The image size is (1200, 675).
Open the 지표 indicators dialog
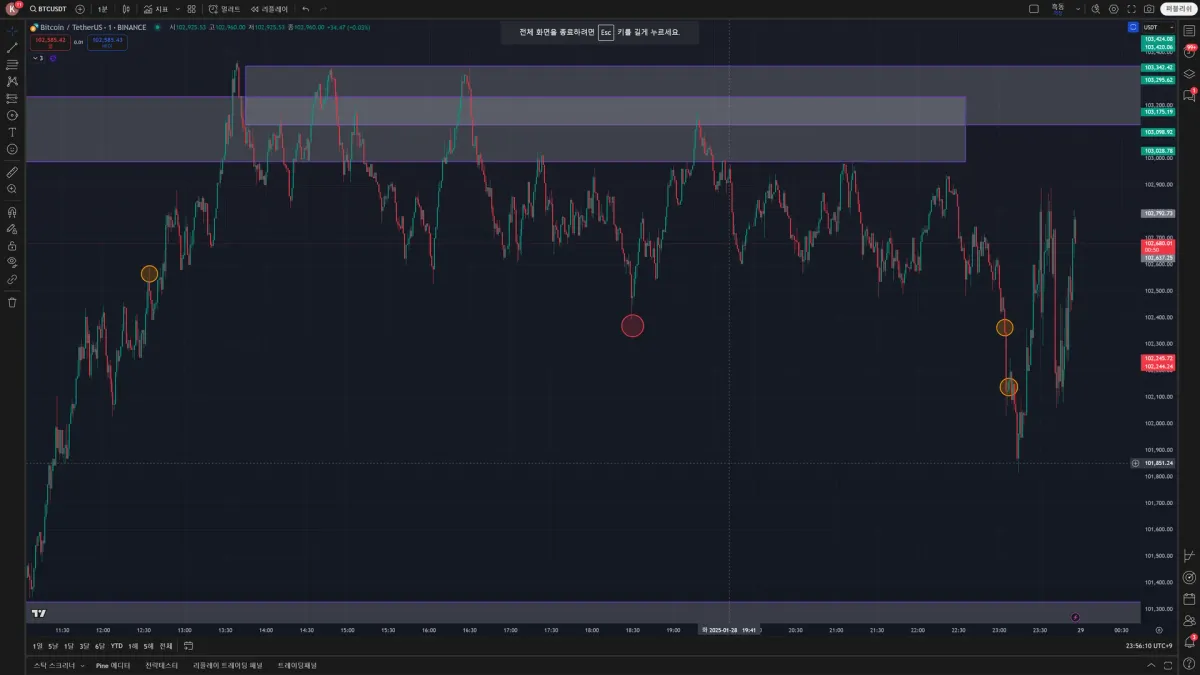click(155, 8)
